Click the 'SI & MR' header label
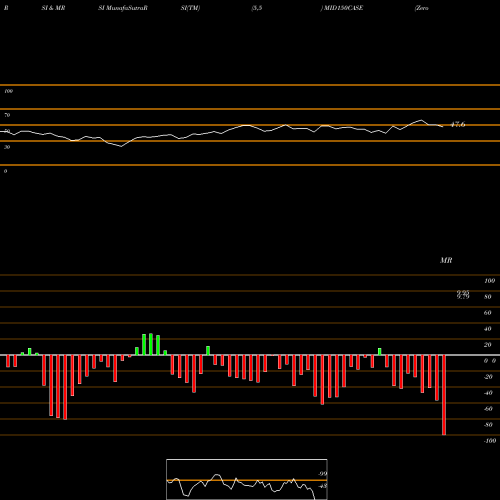 [53, 8]
